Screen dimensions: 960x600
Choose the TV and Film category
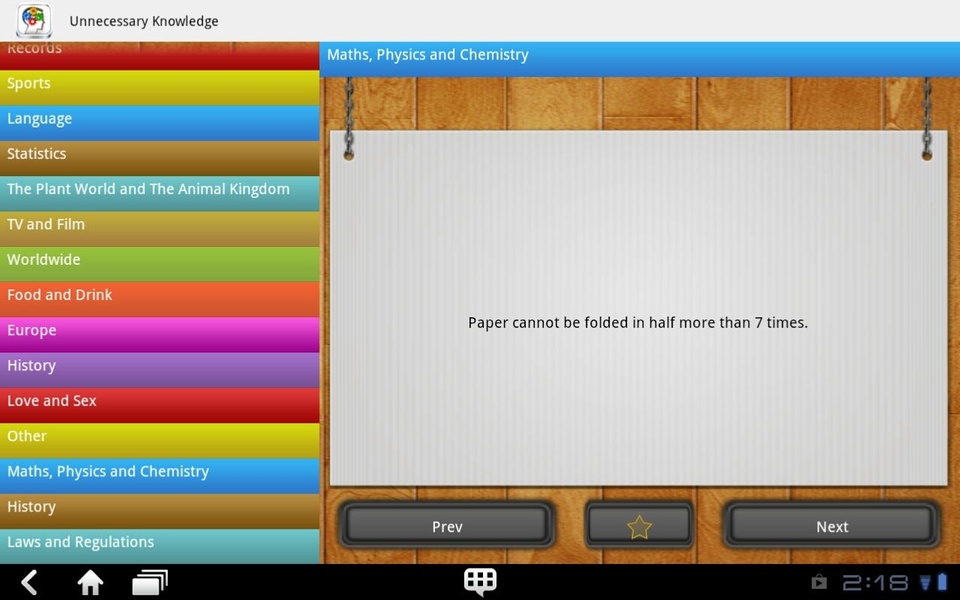(160, 229)
